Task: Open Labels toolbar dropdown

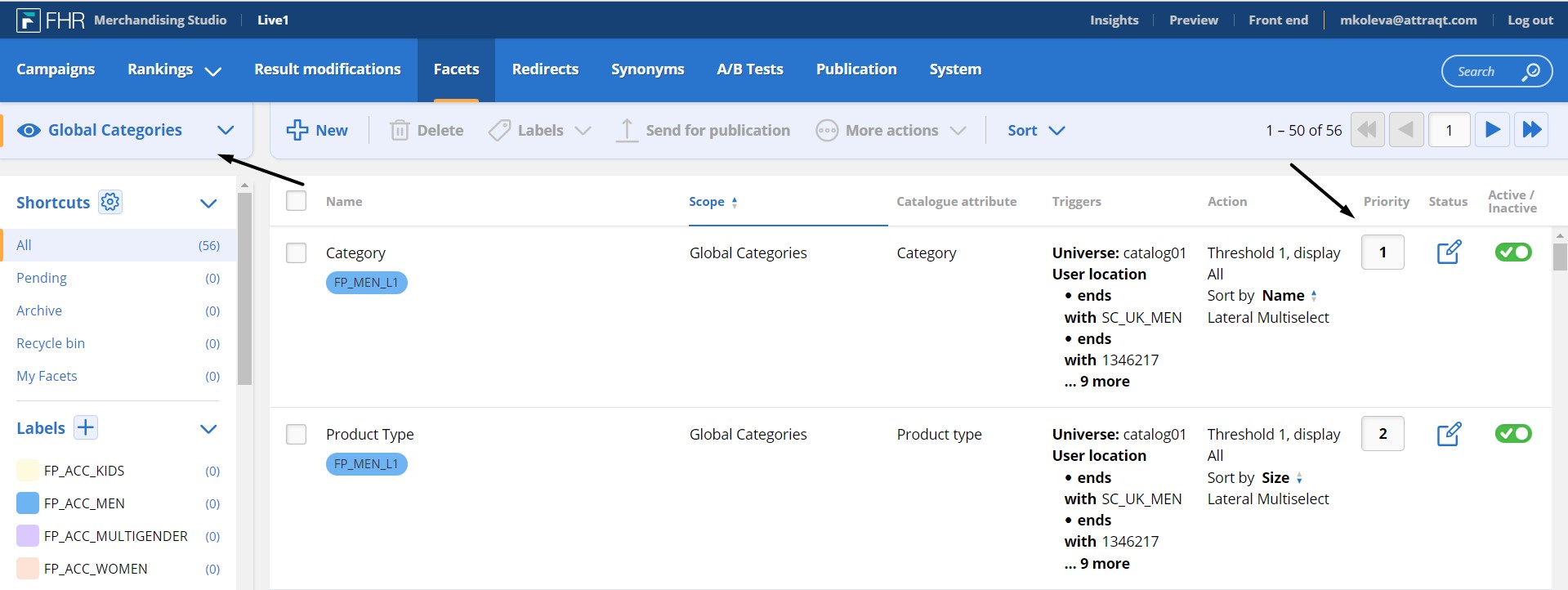Action: (583, 131)
